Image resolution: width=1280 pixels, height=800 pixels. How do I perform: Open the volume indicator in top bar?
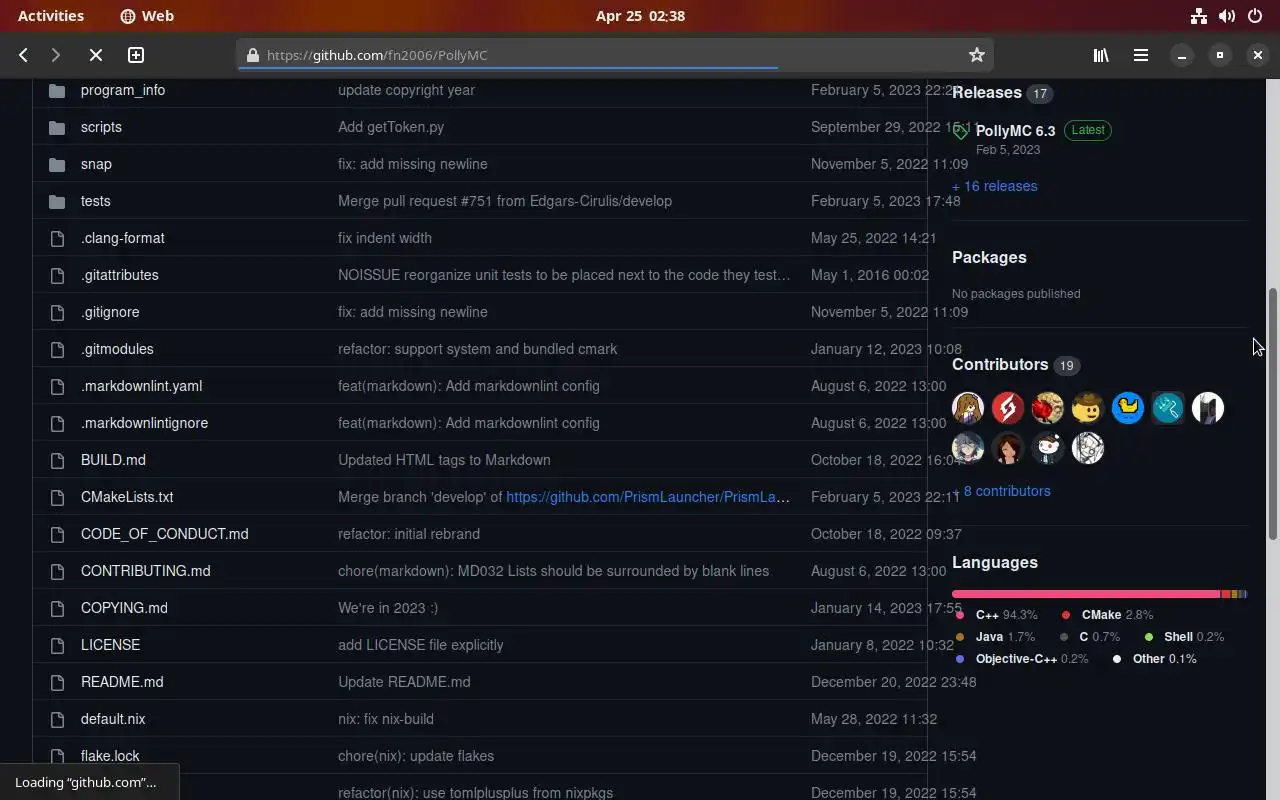pyautogui.click(x=1227, y=15)
